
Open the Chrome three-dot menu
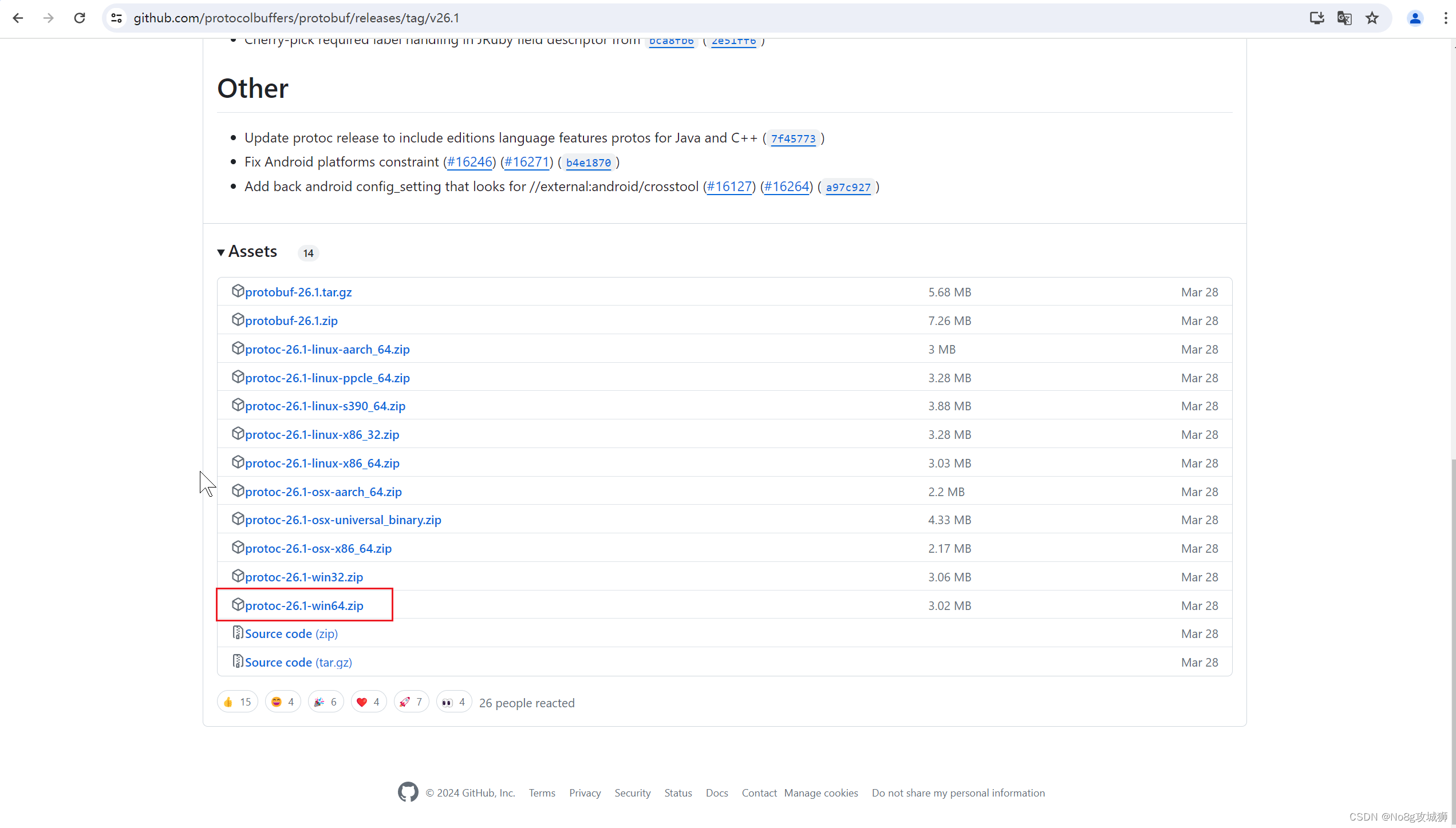click(x=1446, y=18)
